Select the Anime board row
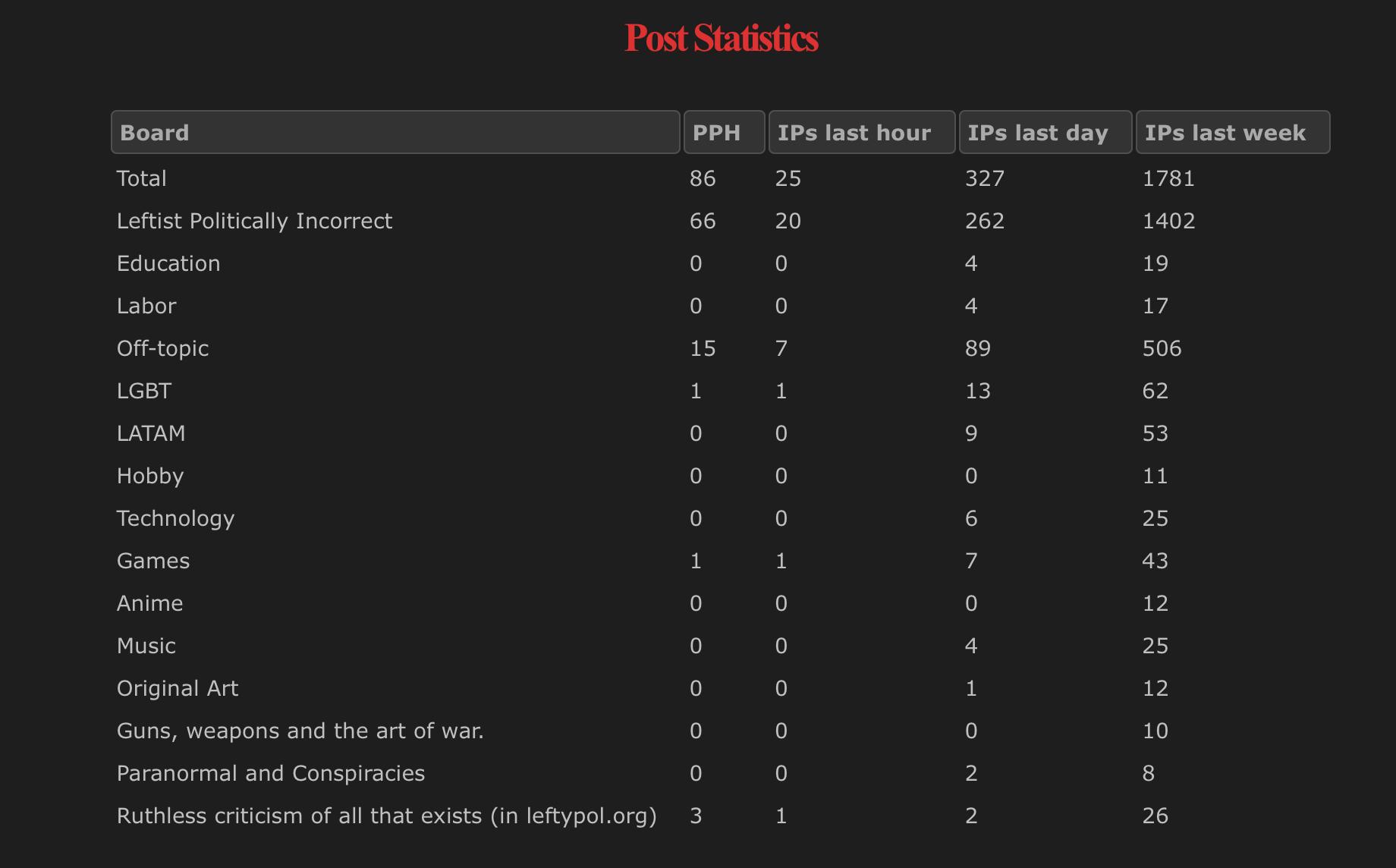1396x868 pixels. (x=149, y=603)
